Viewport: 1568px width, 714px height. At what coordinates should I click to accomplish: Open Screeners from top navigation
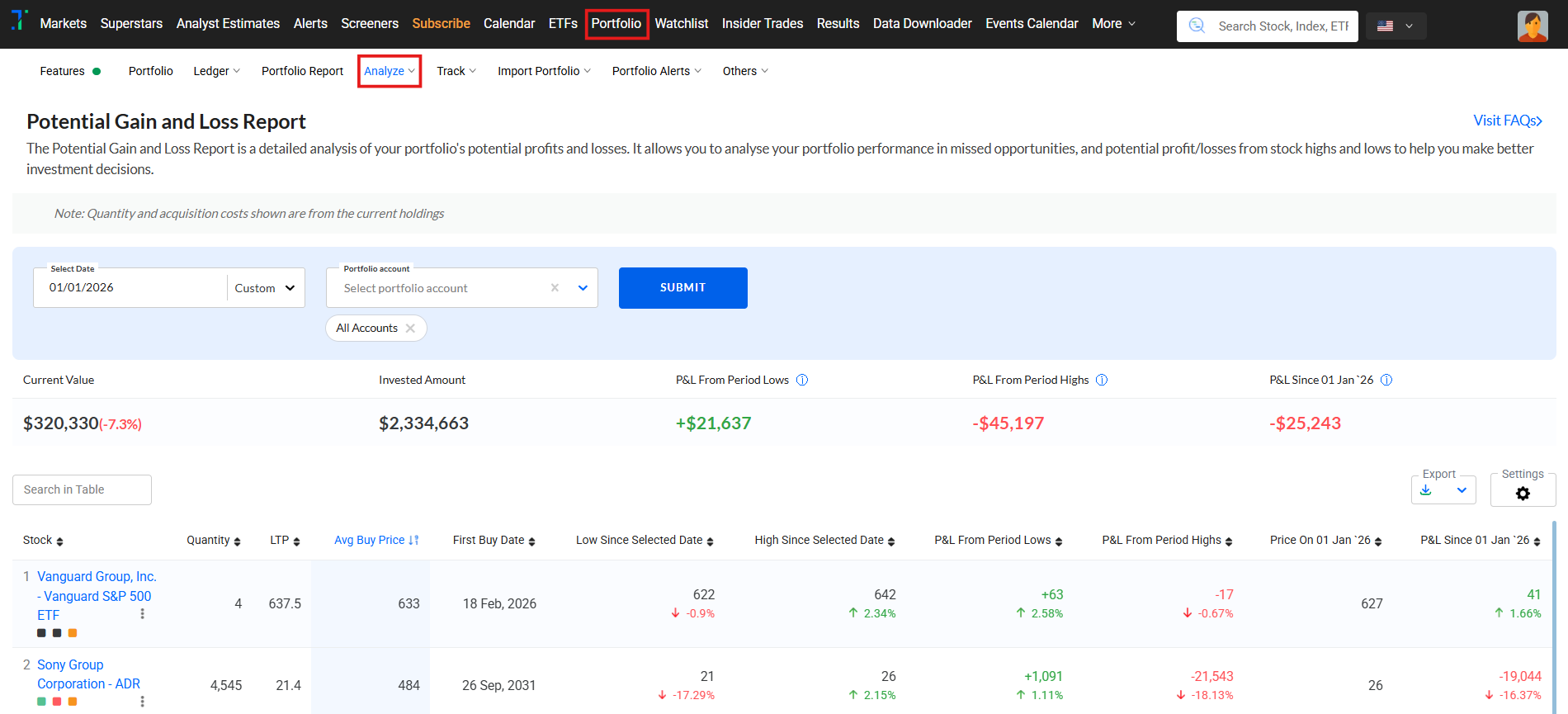[x=370, y=24]
